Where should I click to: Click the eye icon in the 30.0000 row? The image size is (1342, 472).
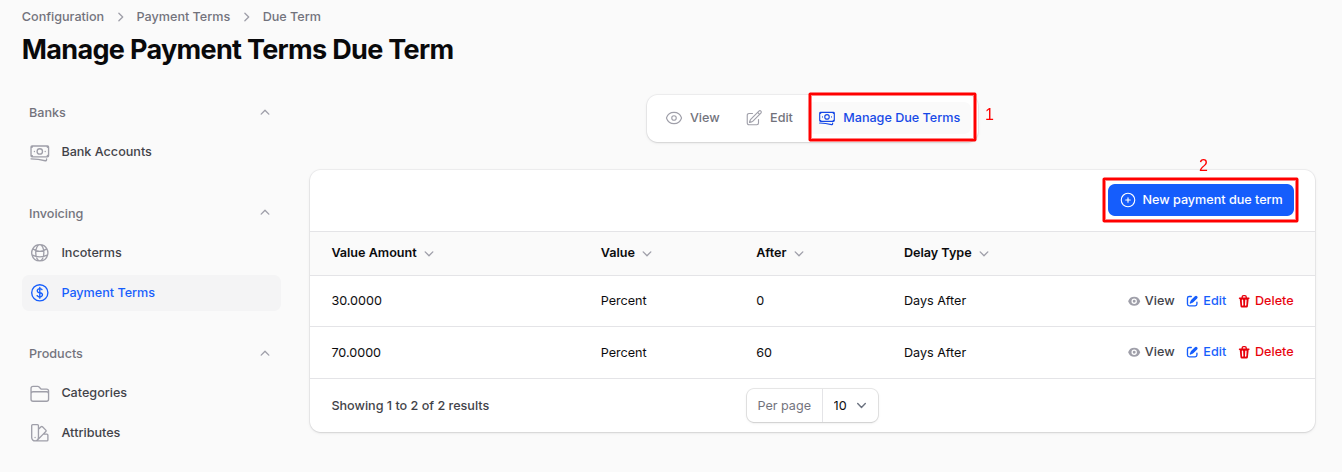(x=1134, y=301)
